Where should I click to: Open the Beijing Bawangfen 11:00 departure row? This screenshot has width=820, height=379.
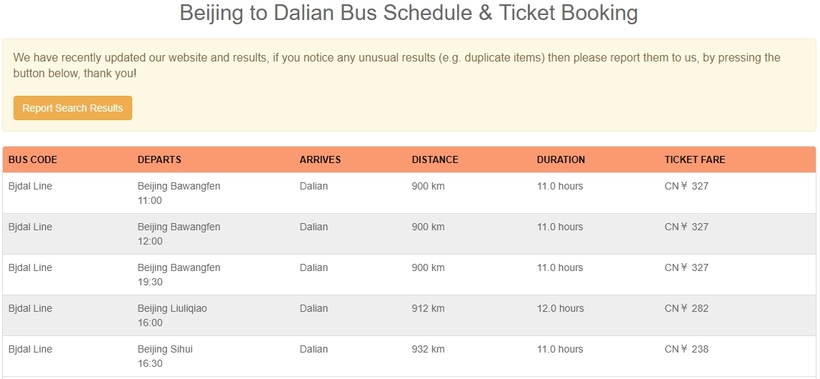coord(409,193)
